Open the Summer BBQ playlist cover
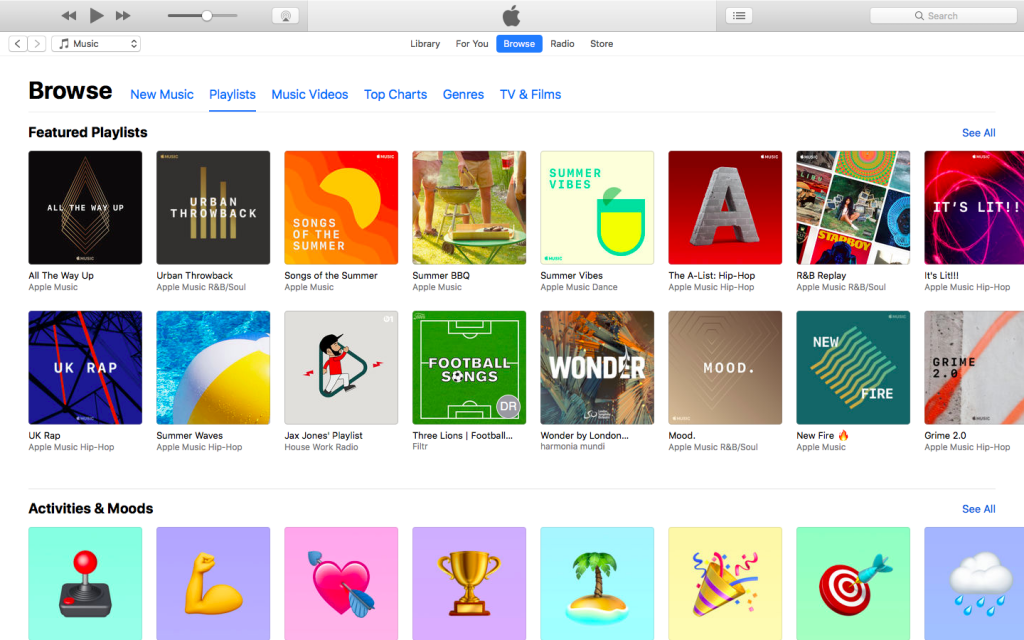 click(x=469, y=208)
